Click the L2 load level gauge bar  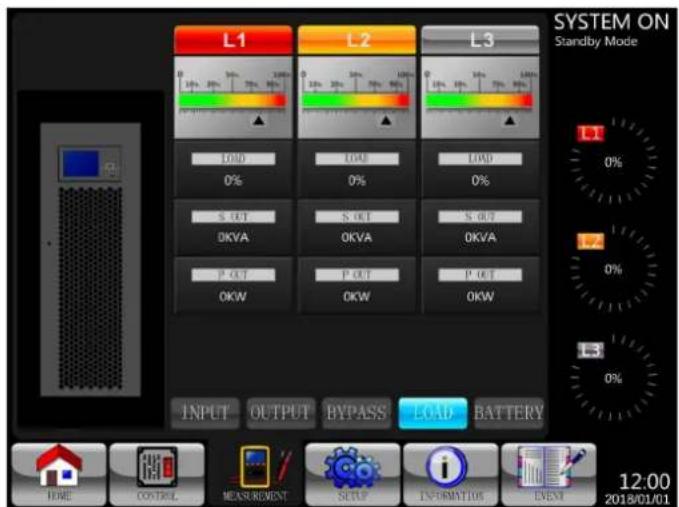pos(356,100)
